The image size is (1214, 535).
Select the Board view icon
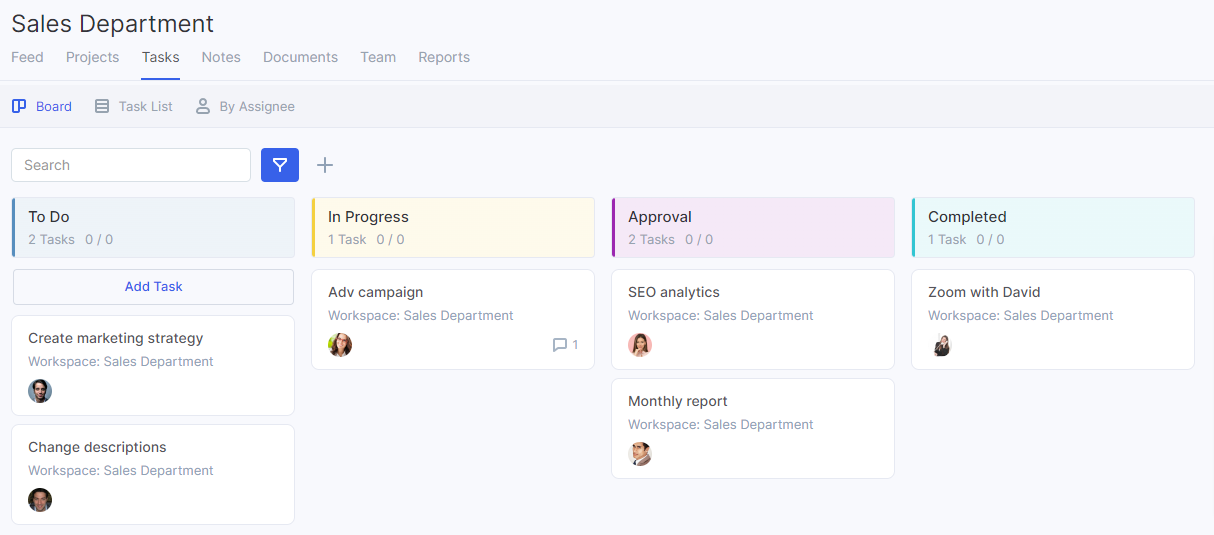(19, 106)
